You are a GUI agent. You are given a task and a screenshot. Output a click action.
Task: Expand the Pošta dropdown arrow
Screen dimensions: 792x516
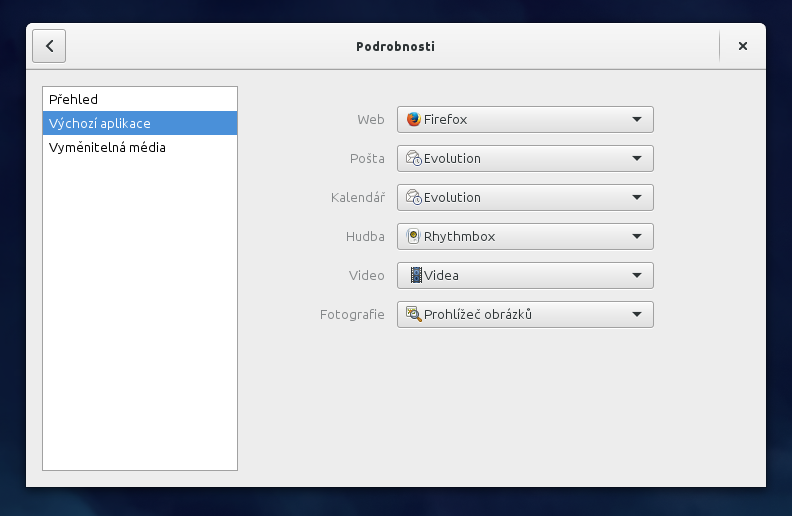637,159
